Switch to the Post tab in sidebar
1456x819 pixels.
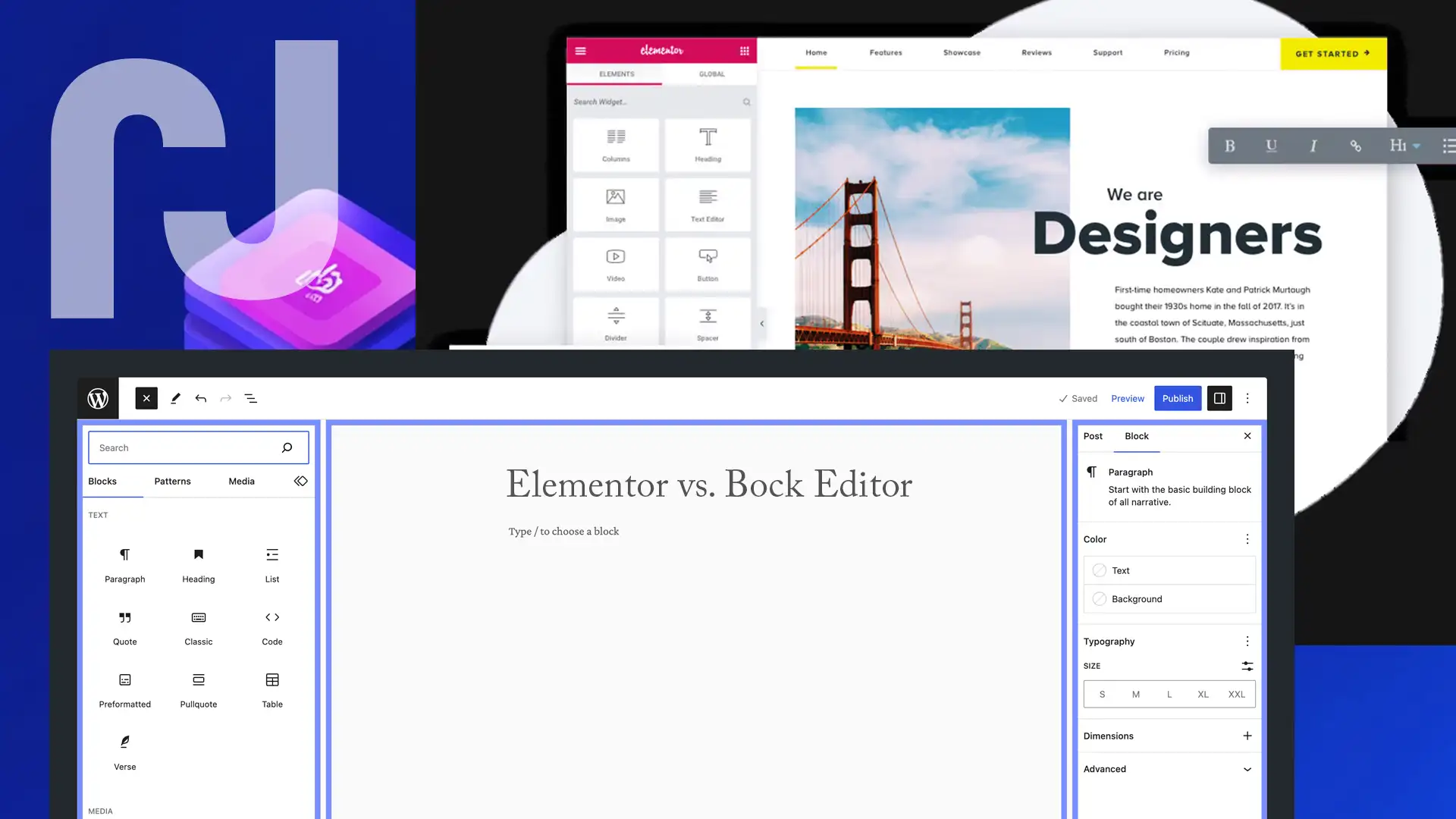pos(1093,436)
